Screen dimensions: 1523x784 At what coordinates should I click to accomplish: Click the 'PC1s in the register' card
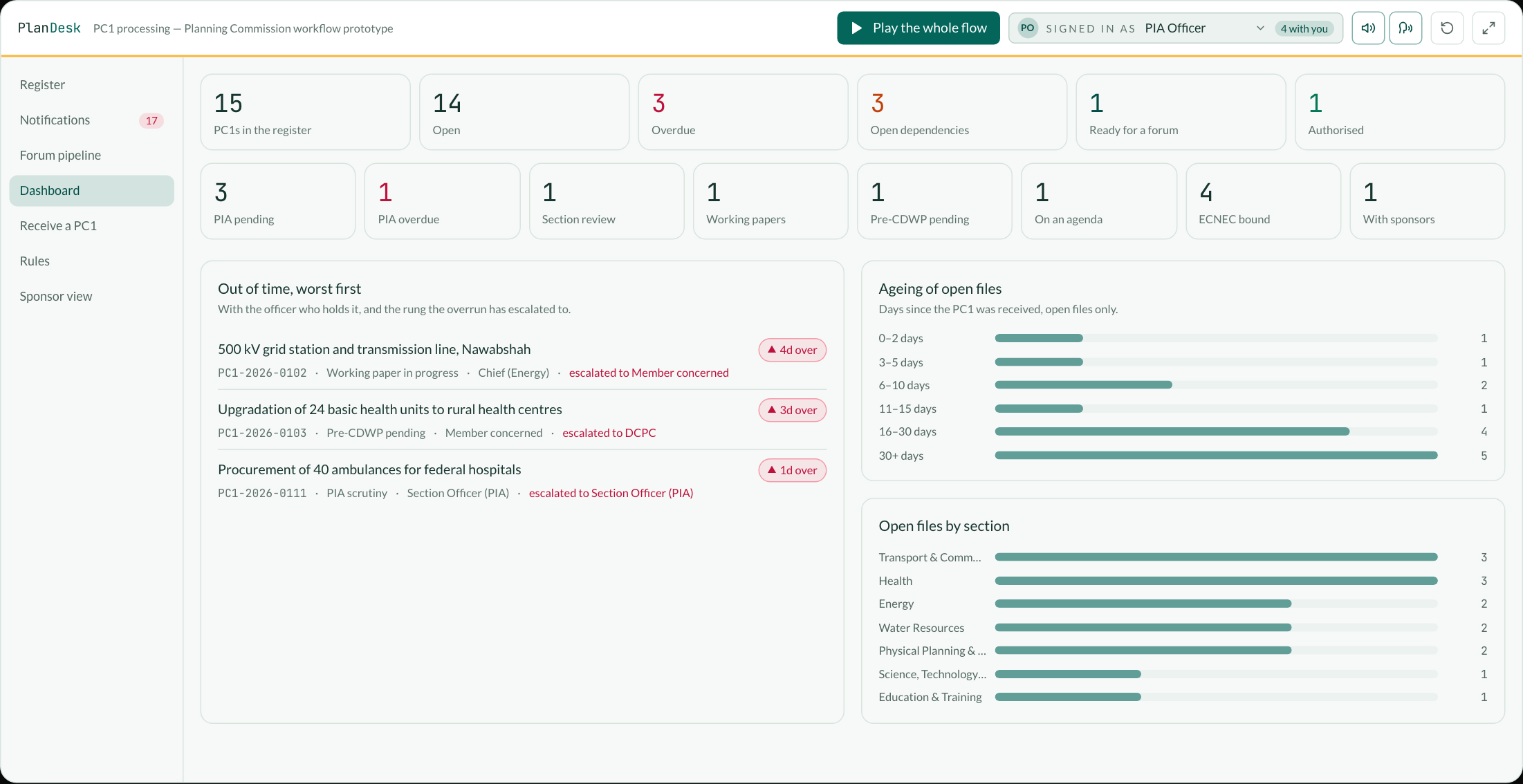pos(305,112)
